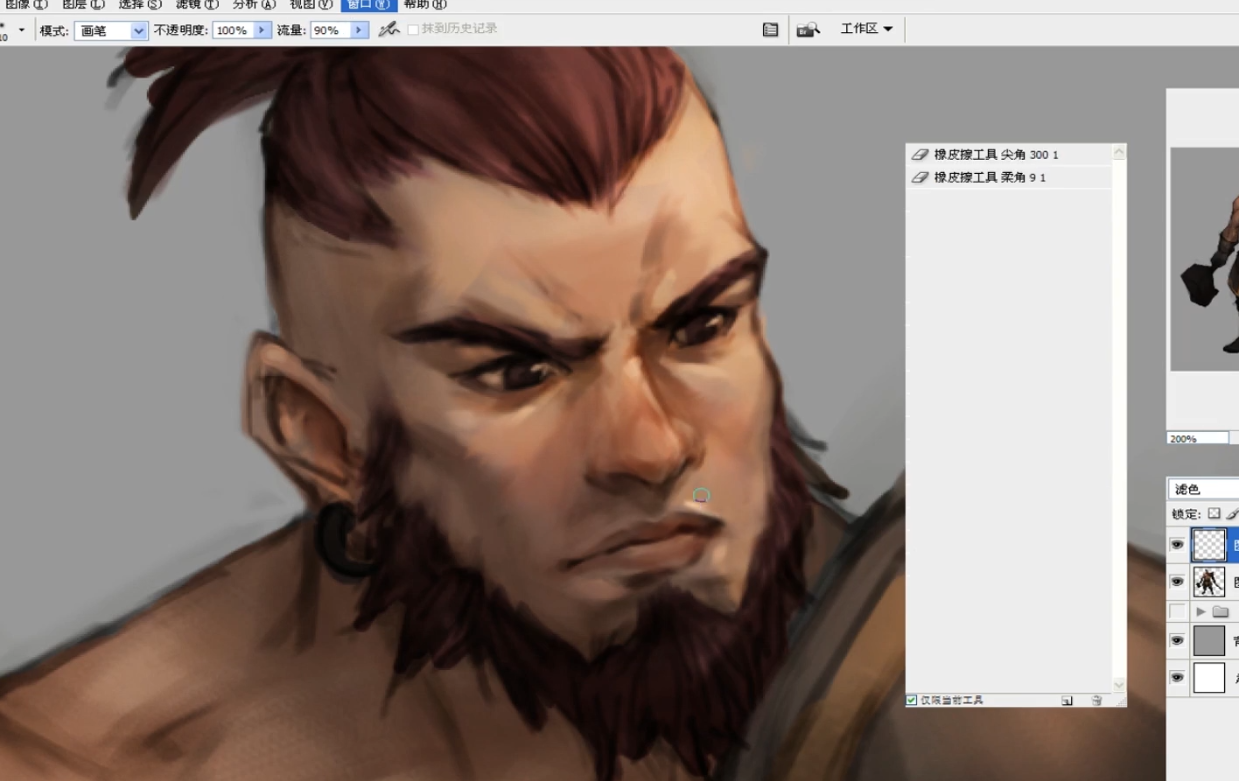The height and width of the screenshot is (781, 1239).
Task: Open the 滤色 layer blend mode dropdown
Action: tap(1203, 489)
